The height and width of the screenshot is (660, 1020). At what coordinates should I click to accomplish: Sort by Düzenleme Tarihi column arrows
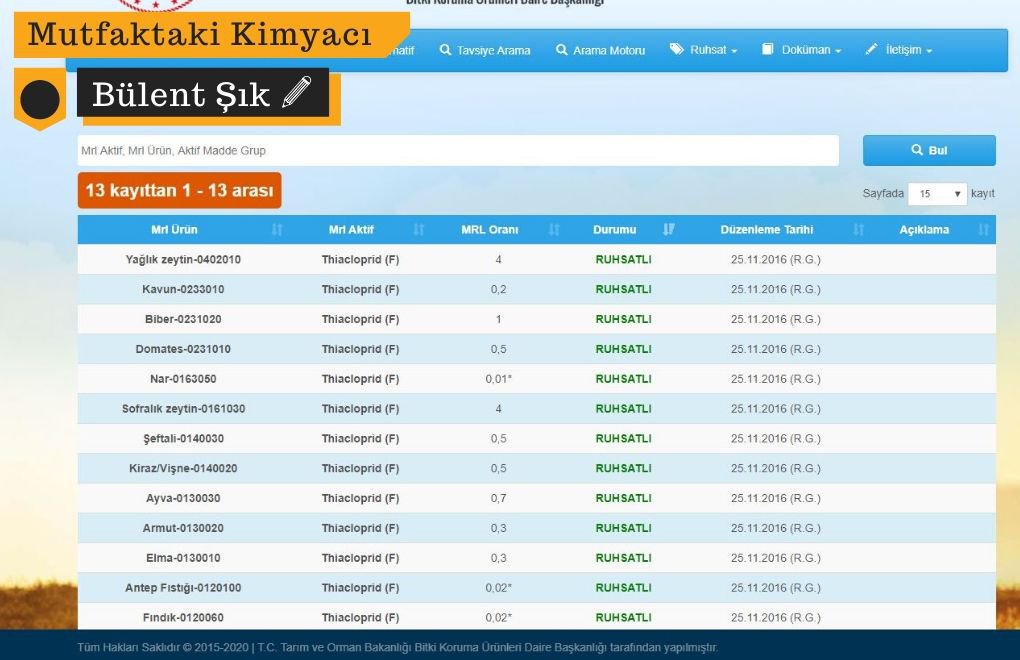(x=859, y=230)
